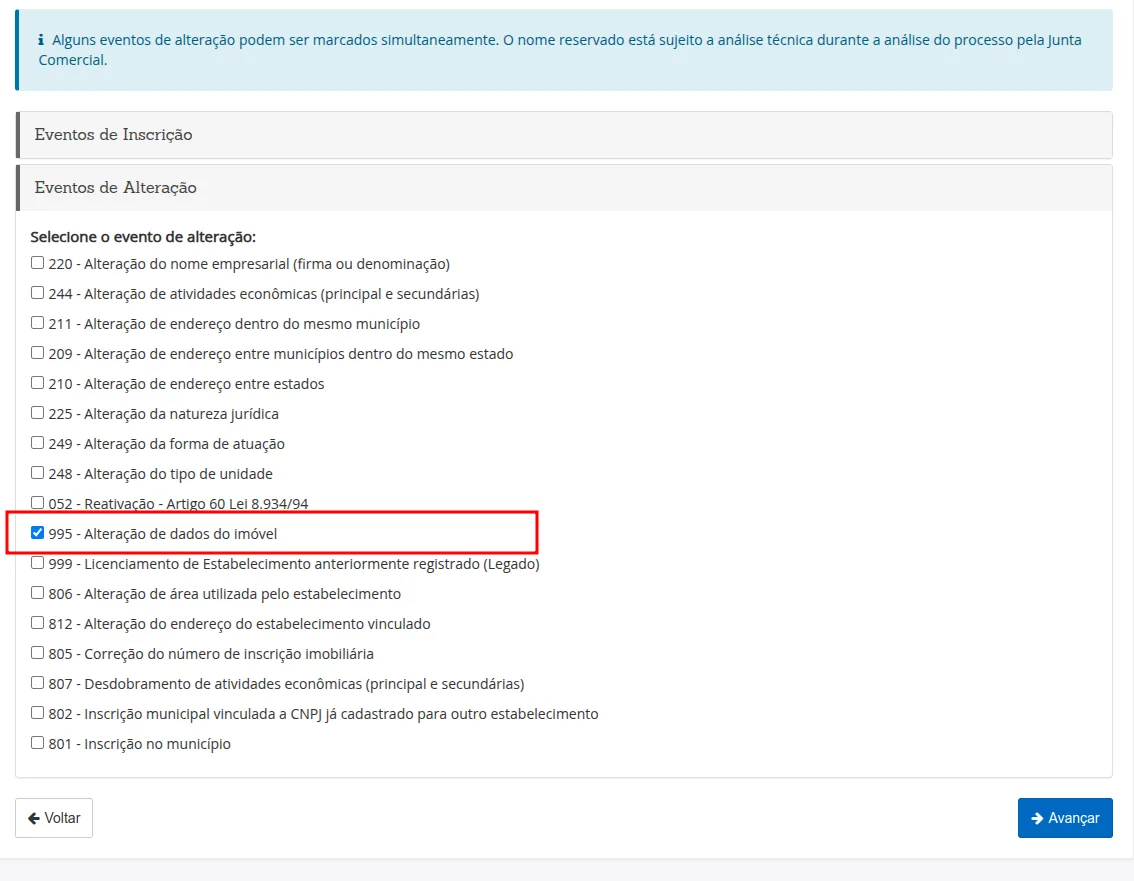
Task: Enable 812 endereço do estabelecimento vinculado
Action: pos(38,623)
